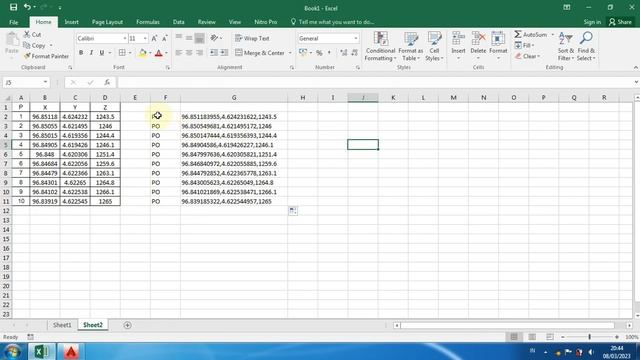Switch to the Formulas tab
Screen dimensions: 640x360
[x=148, y=22]
